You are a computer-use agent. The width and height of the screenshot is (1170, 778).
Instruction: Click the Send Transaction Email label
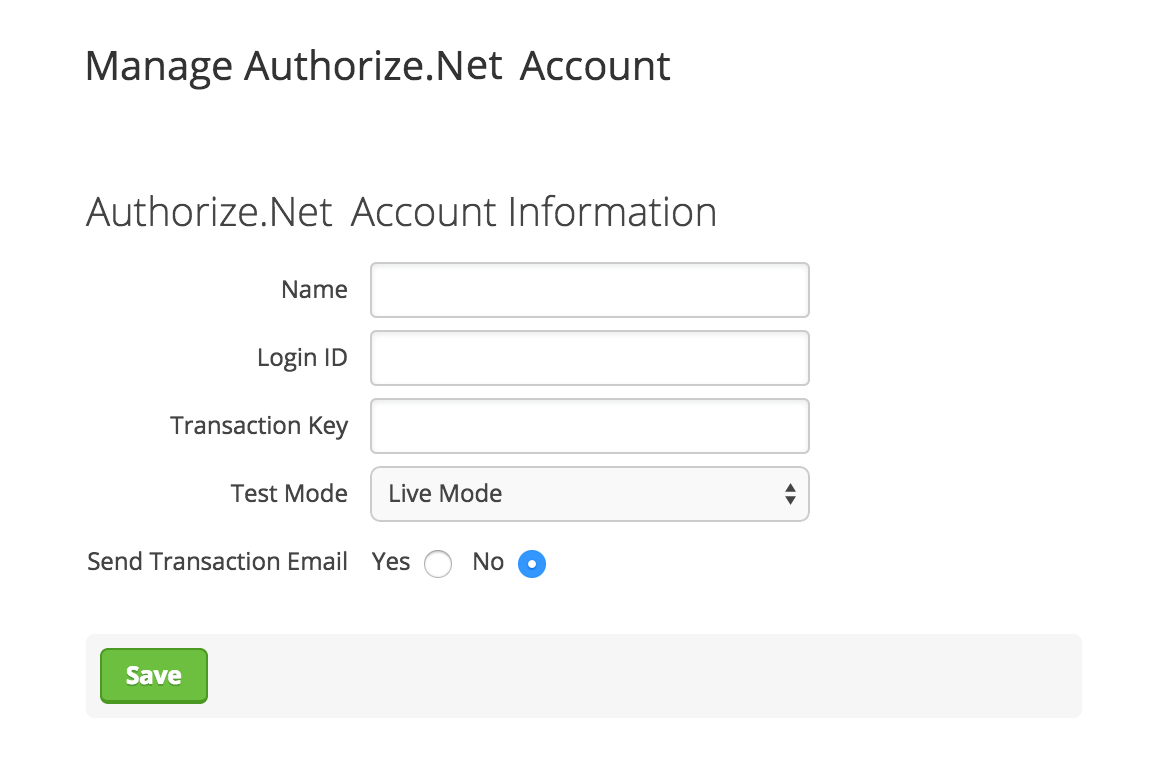[x=217, y=561]
